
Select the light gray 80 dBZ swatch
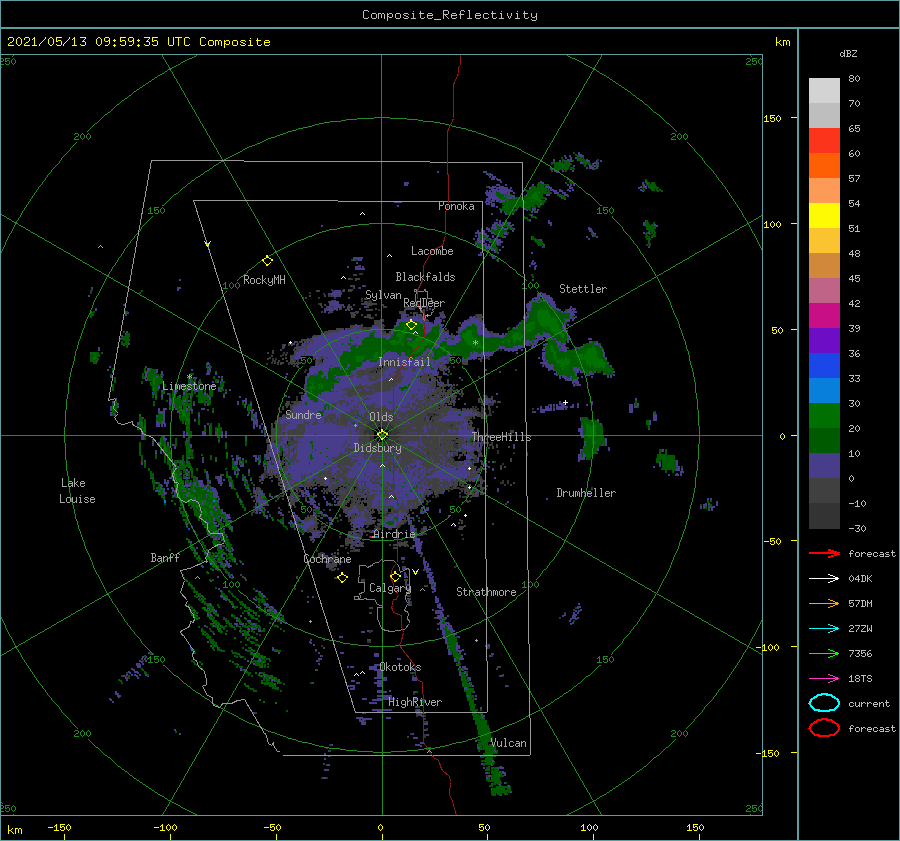[x=824, y=91]
